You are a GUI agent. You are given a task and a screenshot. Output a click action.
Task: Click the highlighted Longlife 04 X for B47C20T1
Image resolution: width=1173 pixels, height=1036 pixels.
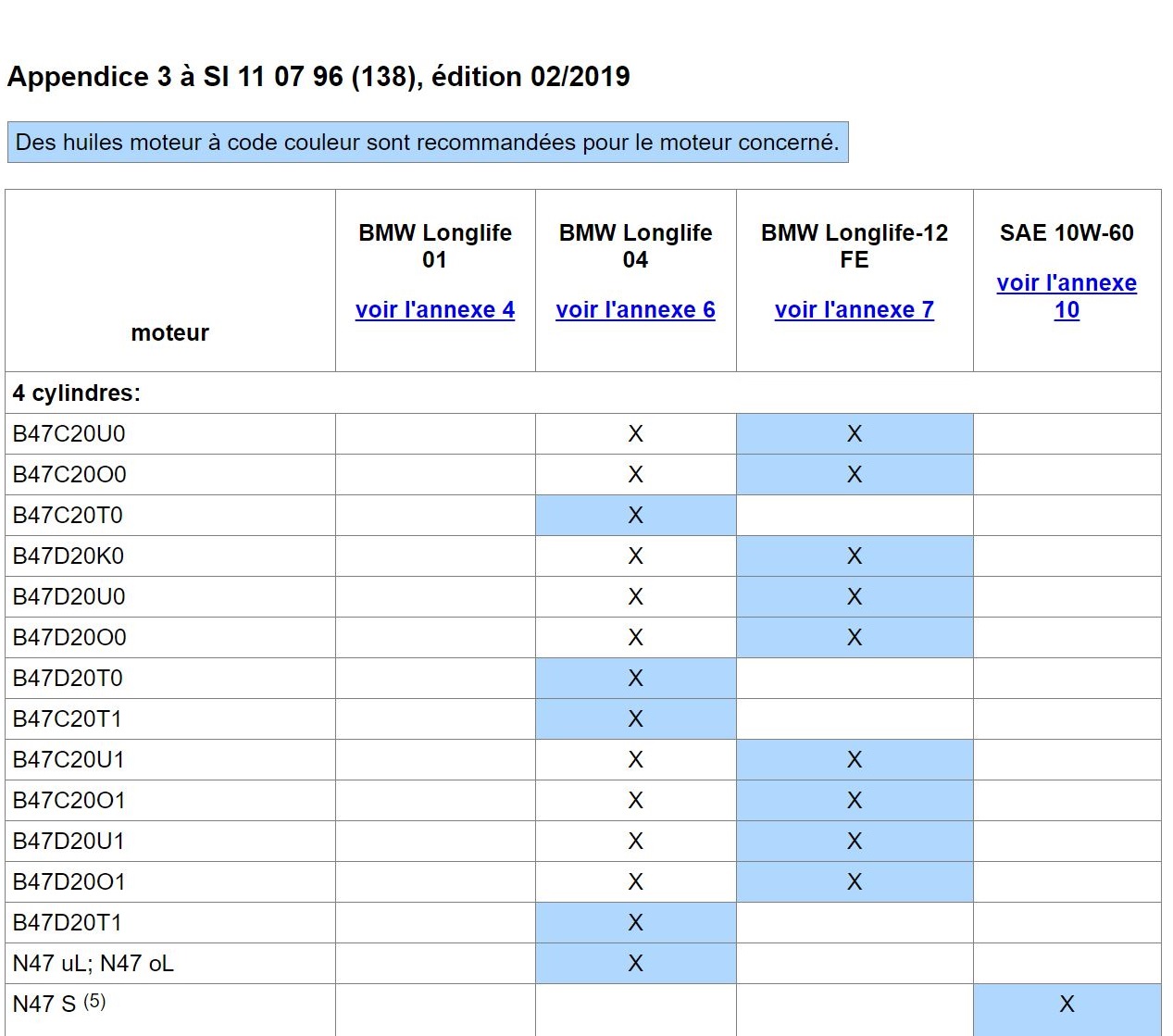click(635, 718)
